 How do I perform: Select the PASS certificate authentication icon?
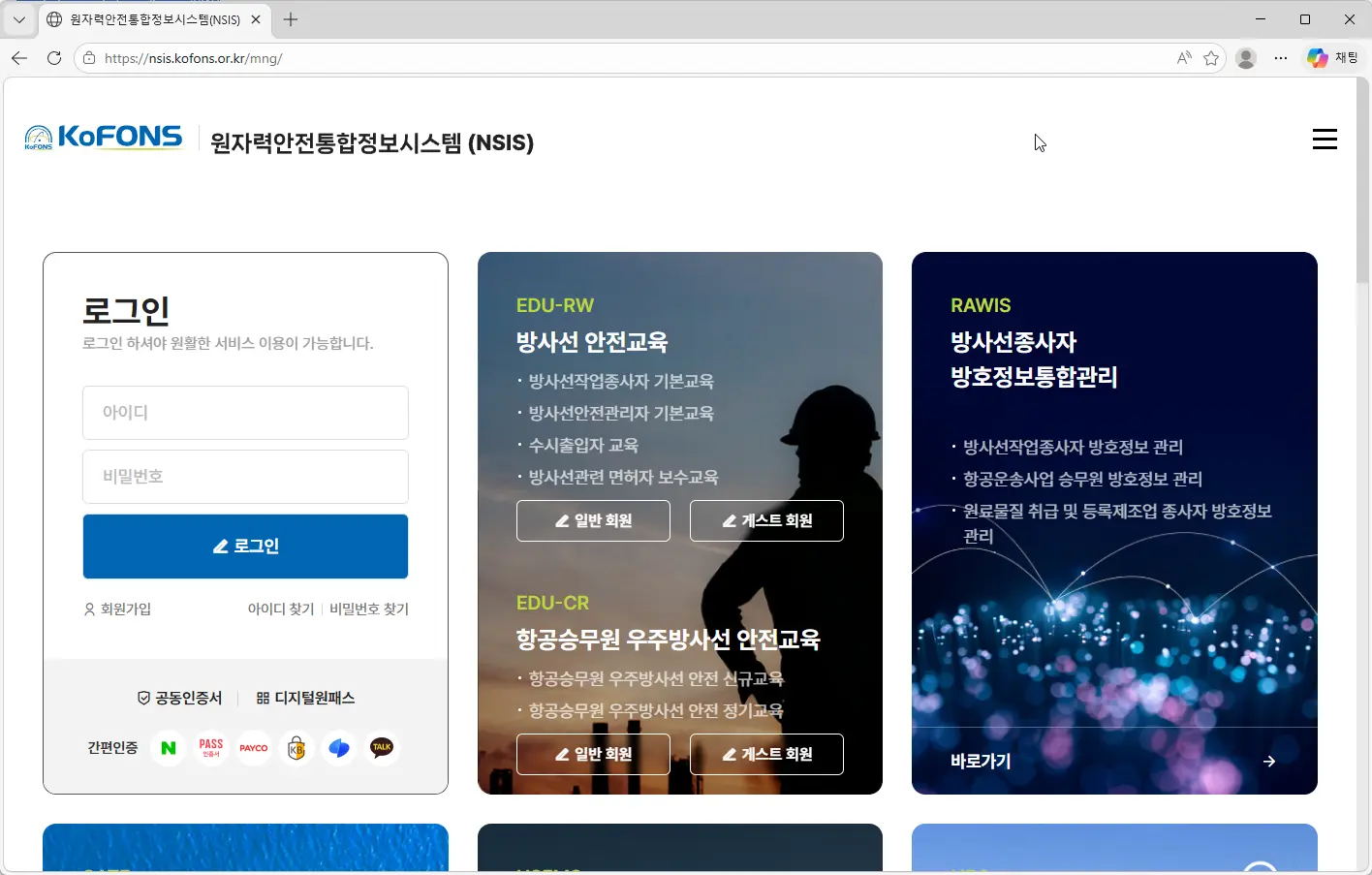pos(210,747)
